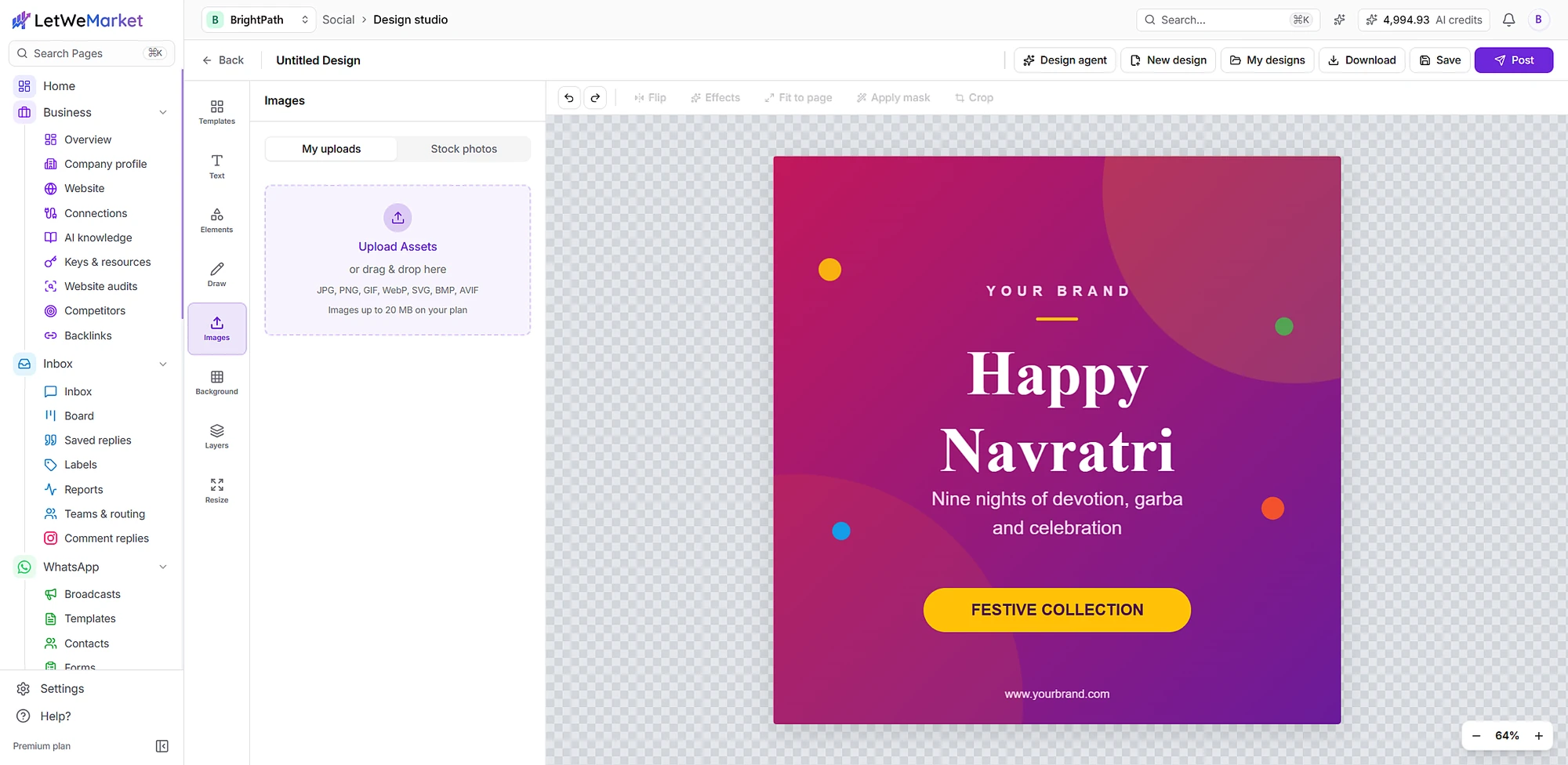Click the redo arrow icon
Viewport: 1568px width, 765px height.
click(595, 98)
